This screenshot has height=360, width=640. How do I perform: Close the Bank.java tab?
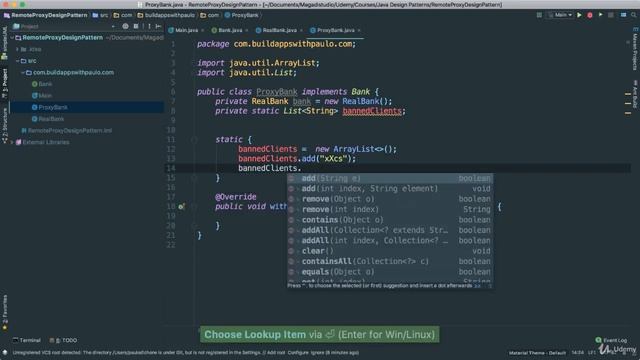[x=247, y=30]
